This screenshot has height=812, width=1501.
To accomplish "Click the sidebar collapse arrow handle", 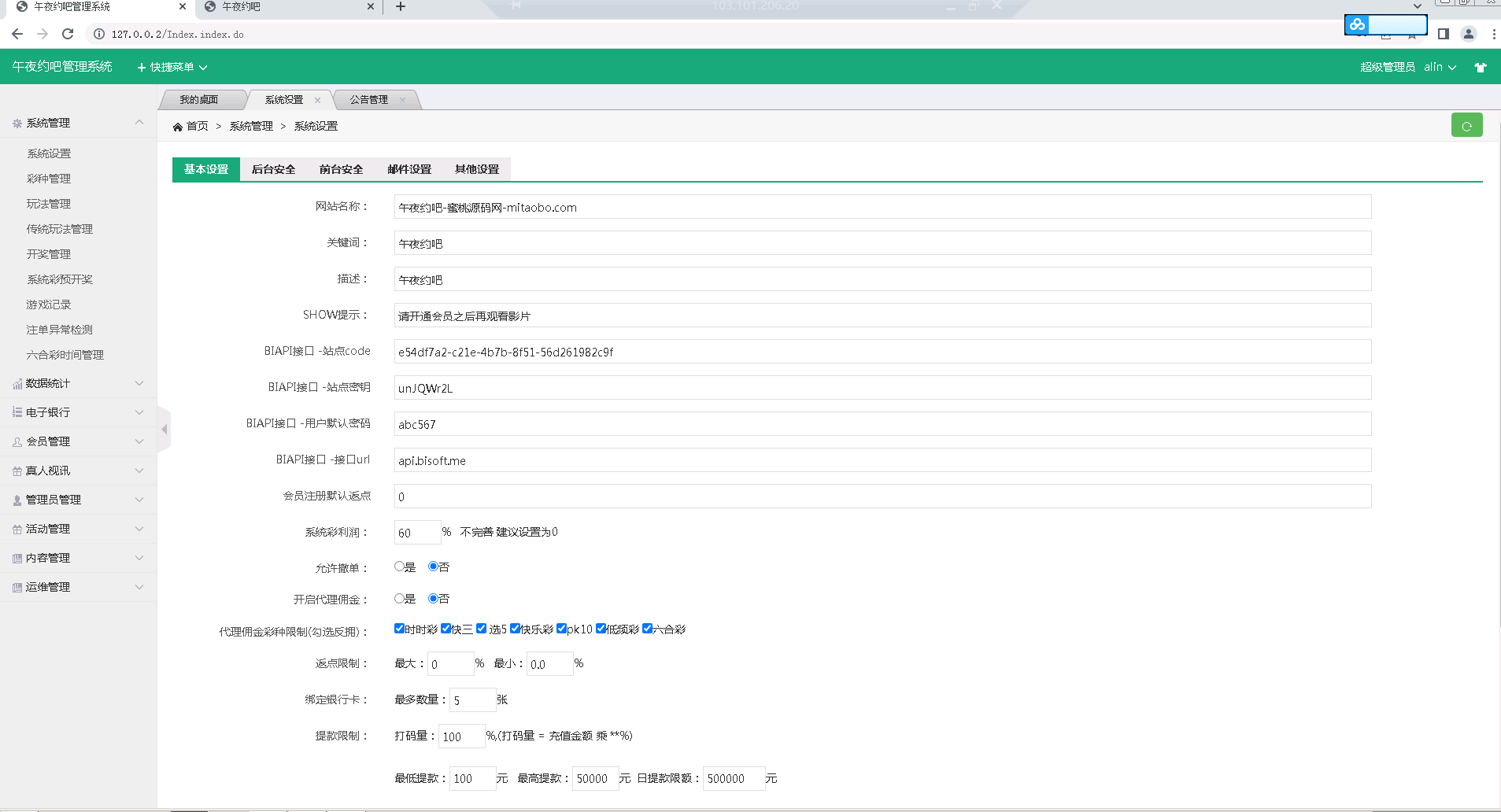I will tap(165, 430).
